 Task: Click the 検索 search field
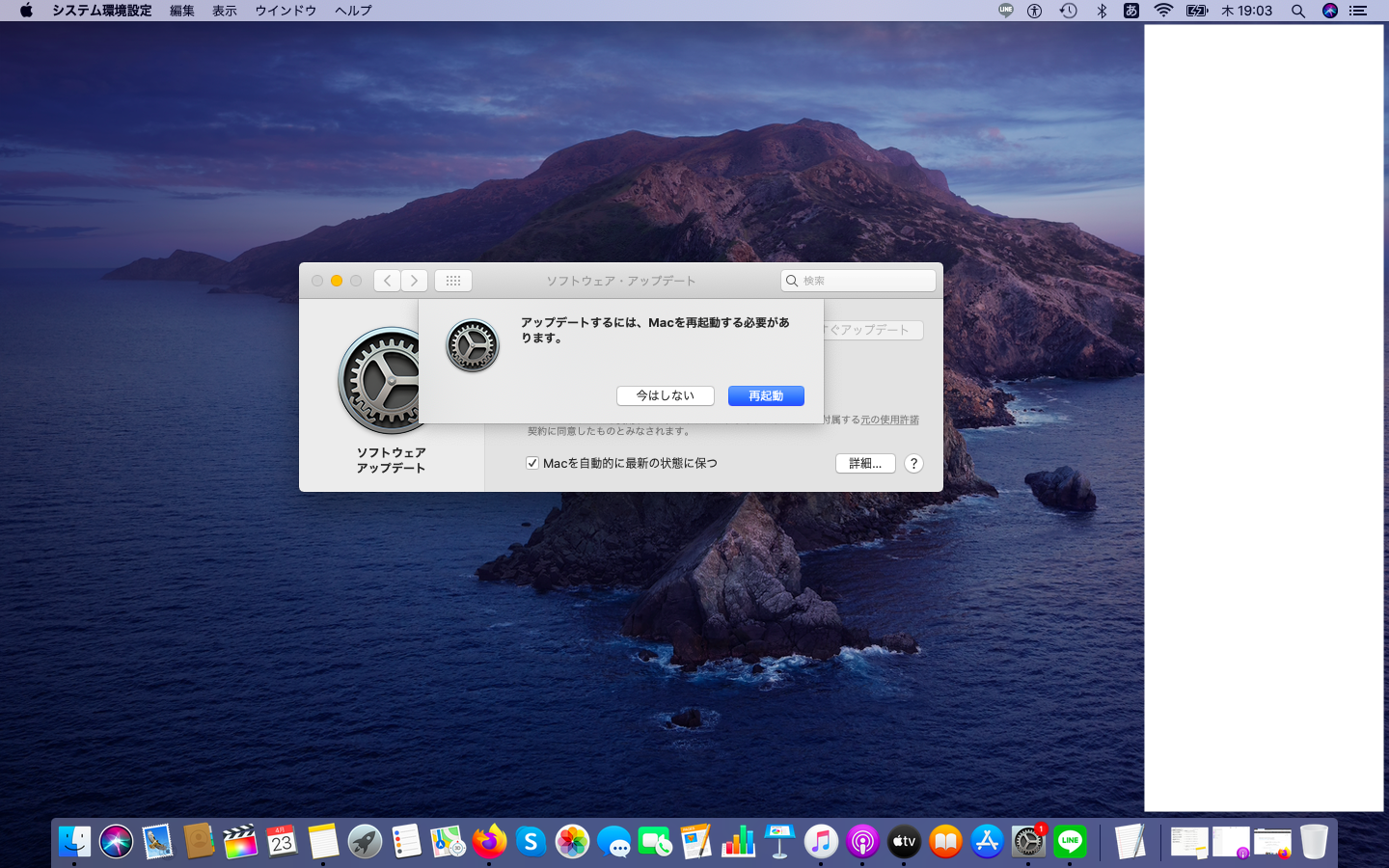coord(858,281)
